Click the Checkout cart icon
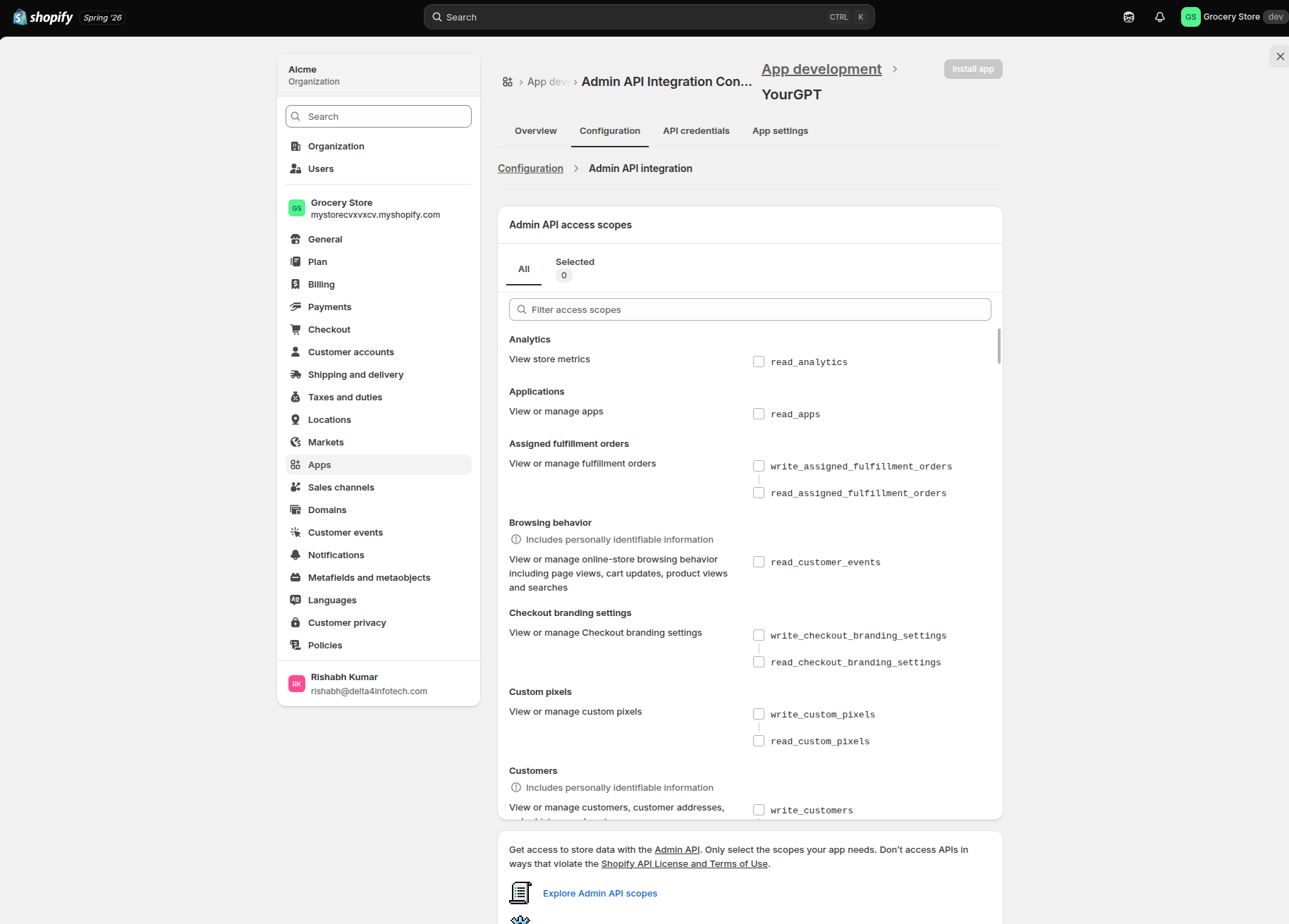 (x=295, y=329)
